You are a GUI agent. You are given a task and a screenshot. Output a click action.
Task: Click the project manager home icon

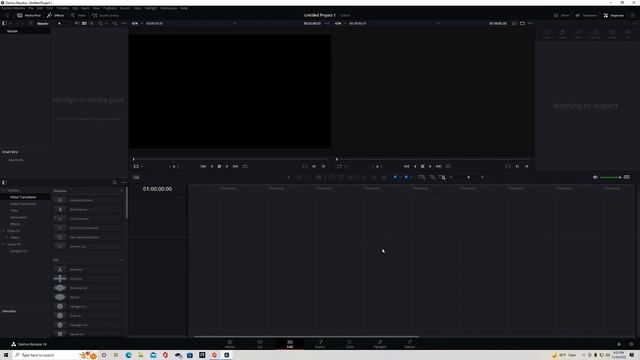click(x=619, y=344)
